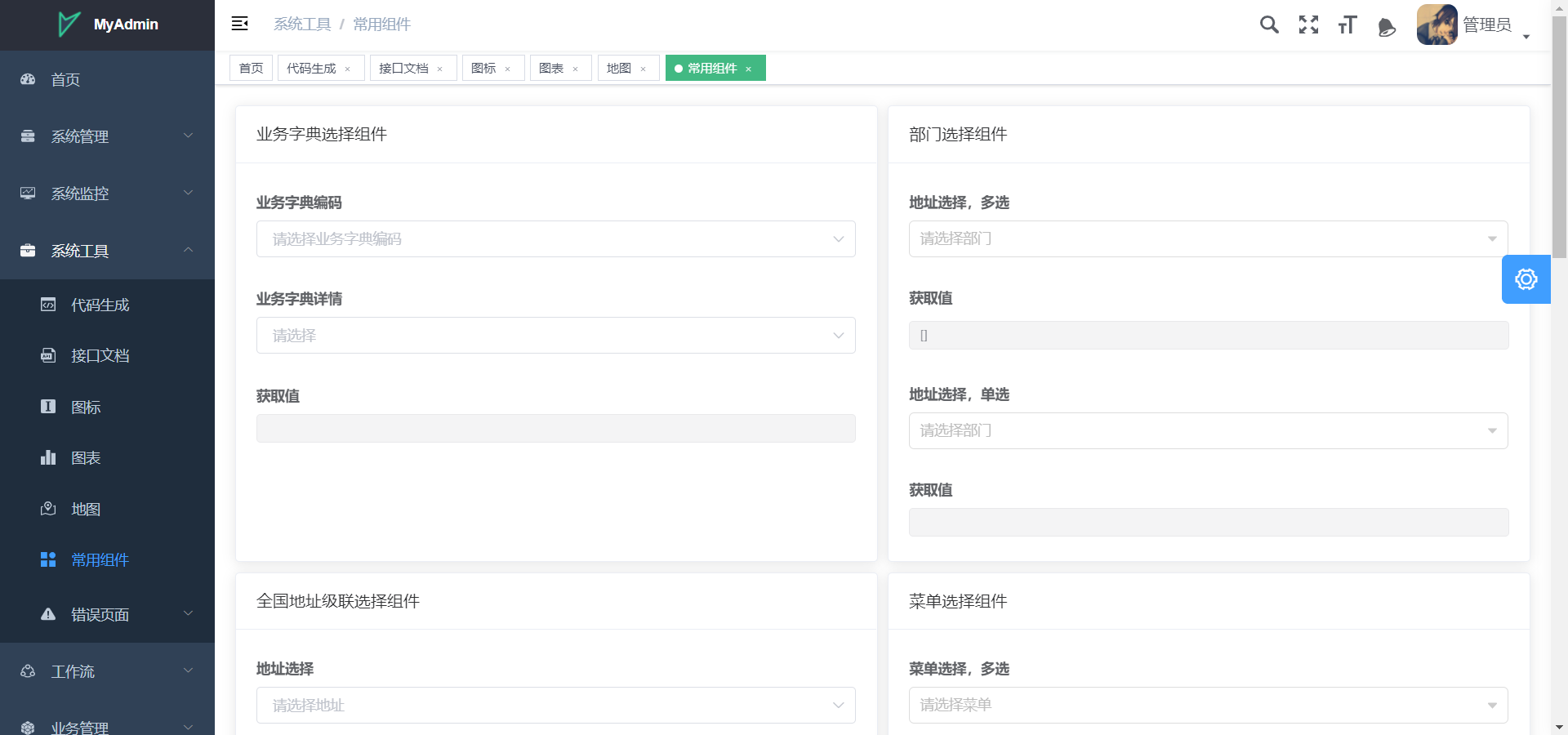Click the 系统管理 sidebar icon

click(28, 136)
